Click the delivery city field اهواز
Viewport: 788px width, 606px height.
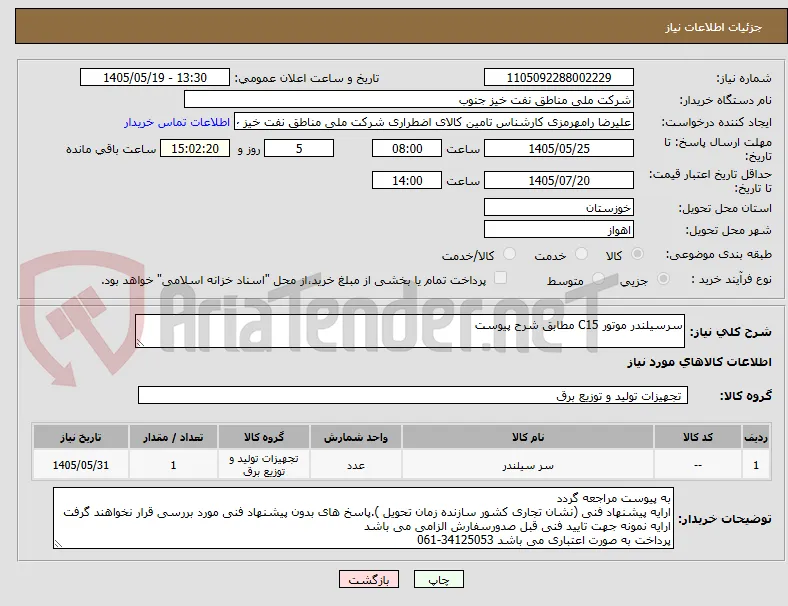[559, 230]
